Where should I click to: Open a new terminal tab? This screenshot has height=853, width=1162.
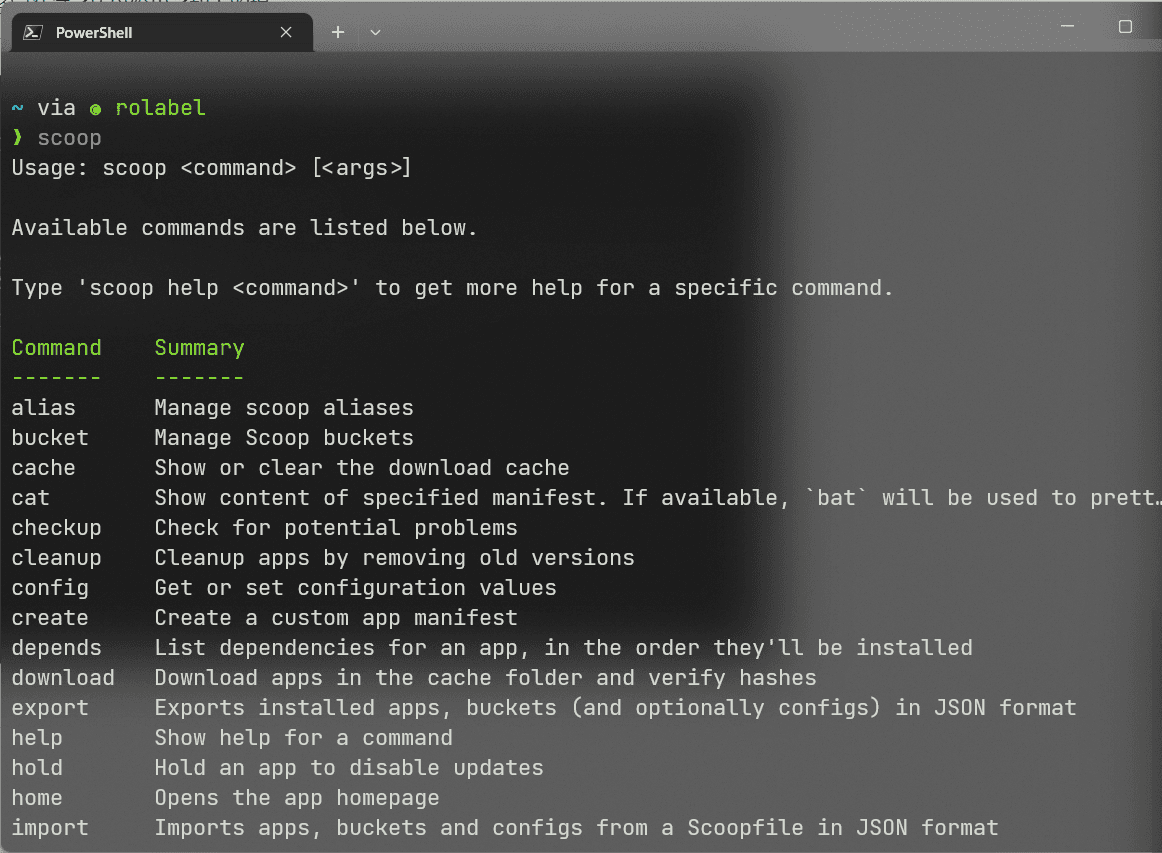coord(338,33)
